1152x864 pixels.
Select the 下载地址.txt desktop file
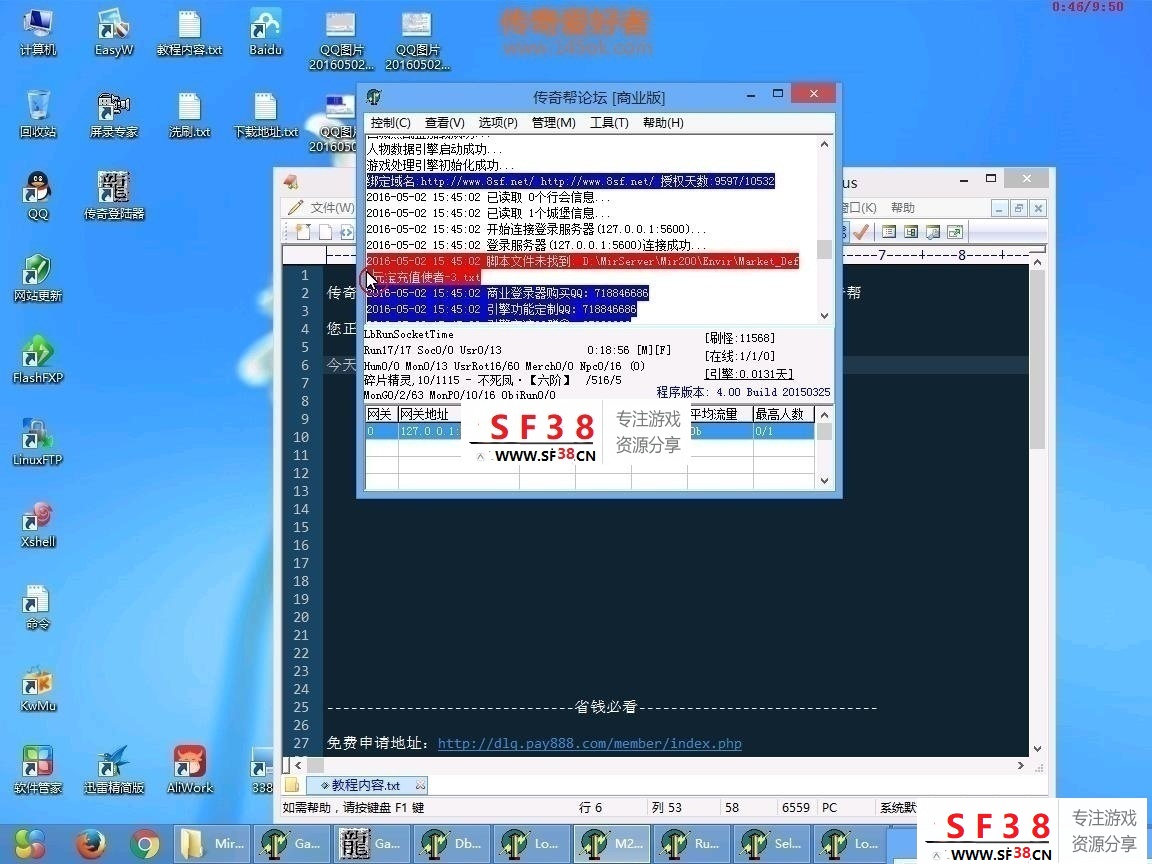point(265,115)
